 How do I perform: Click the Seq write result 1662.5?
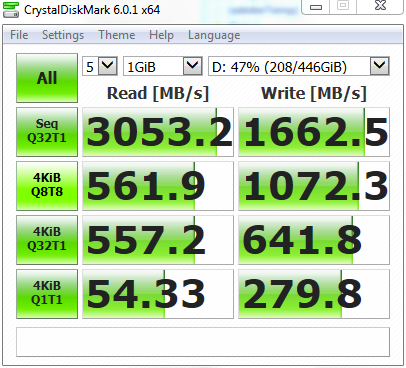(314, 132)
